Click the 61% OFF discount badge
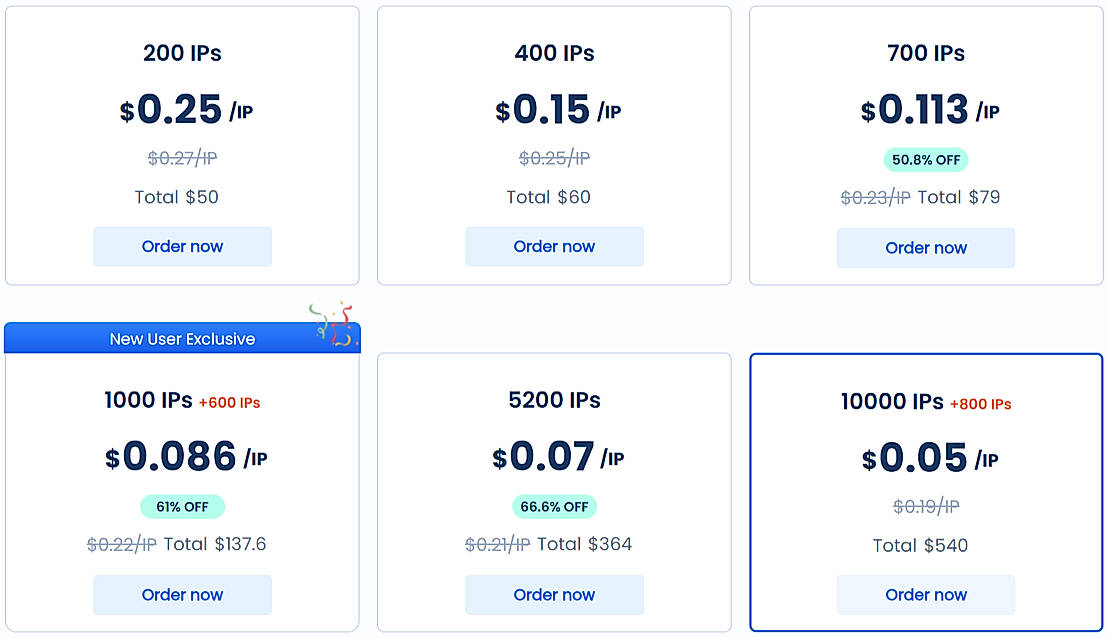 (182, 506)
